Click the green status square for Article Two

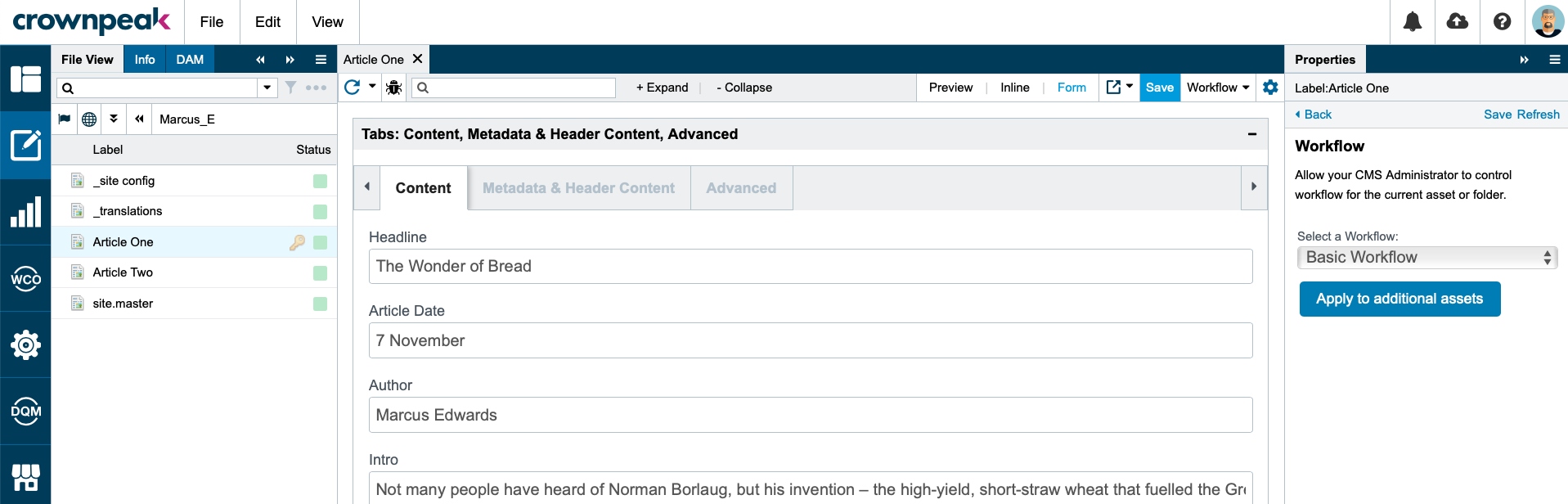320,272
